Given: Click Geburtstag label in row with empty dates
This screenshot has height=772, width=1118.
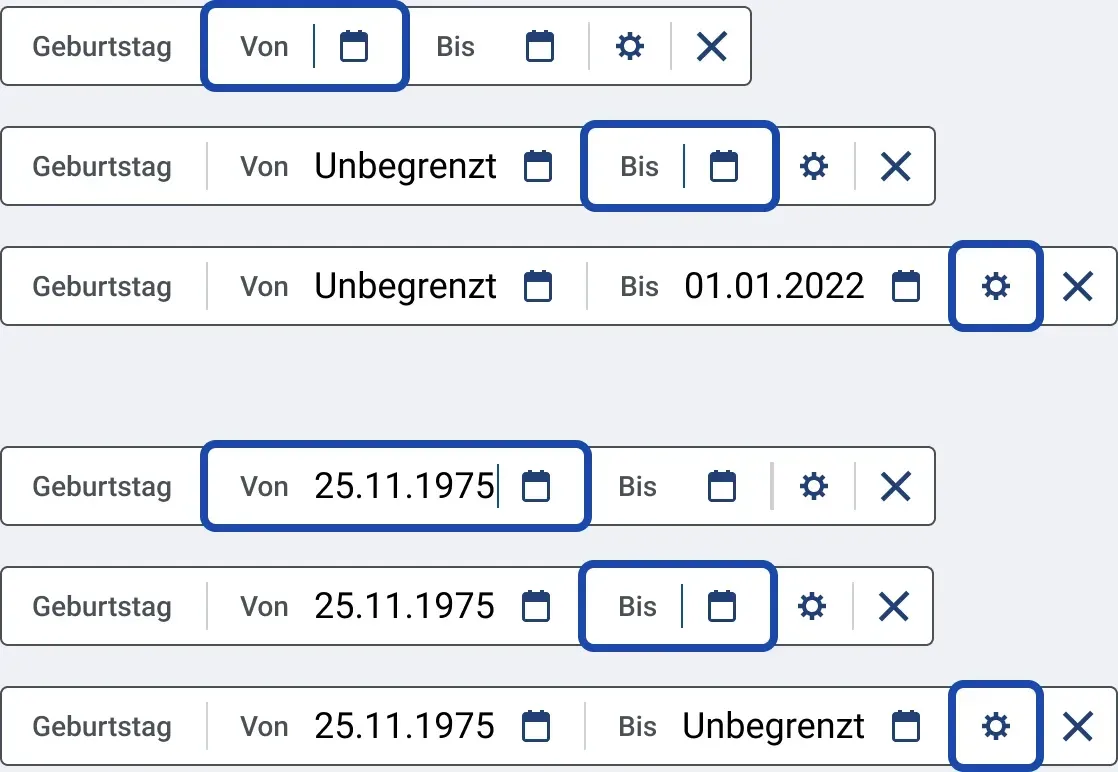Looking at the screenshot, I should [x=102, y=47].
